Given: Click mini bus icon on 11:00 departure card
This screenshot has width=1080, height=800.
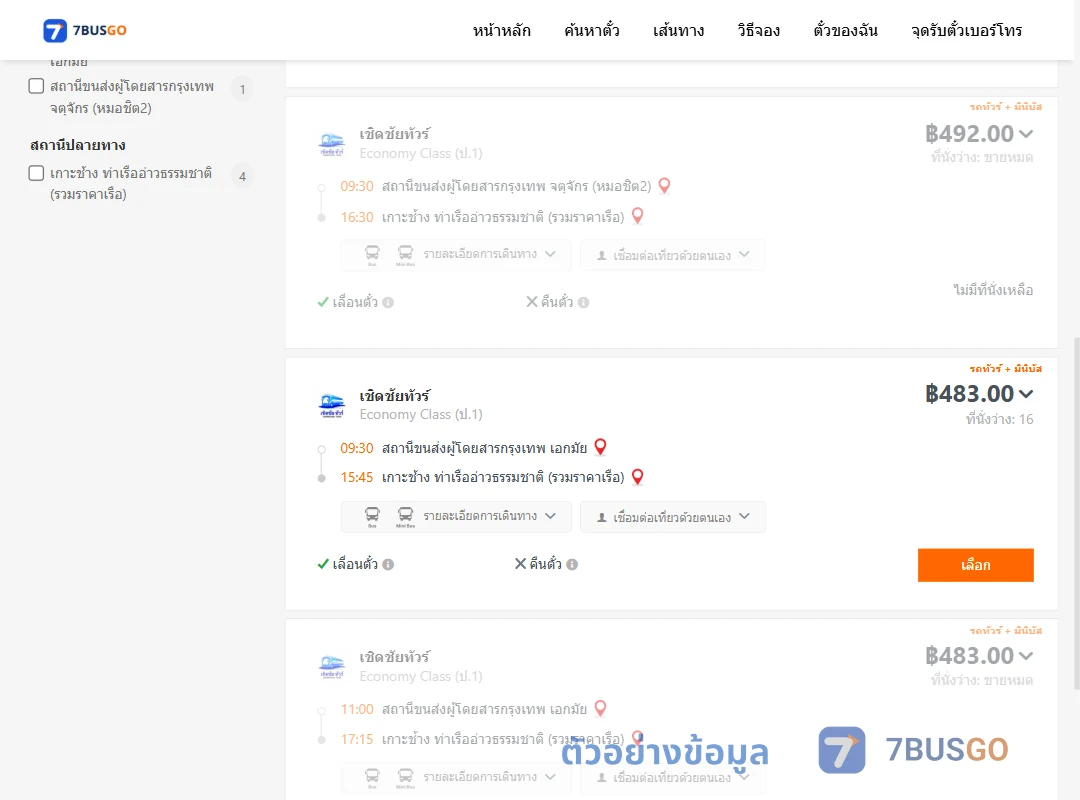Looking at the screenshot, I should point(406,778).
